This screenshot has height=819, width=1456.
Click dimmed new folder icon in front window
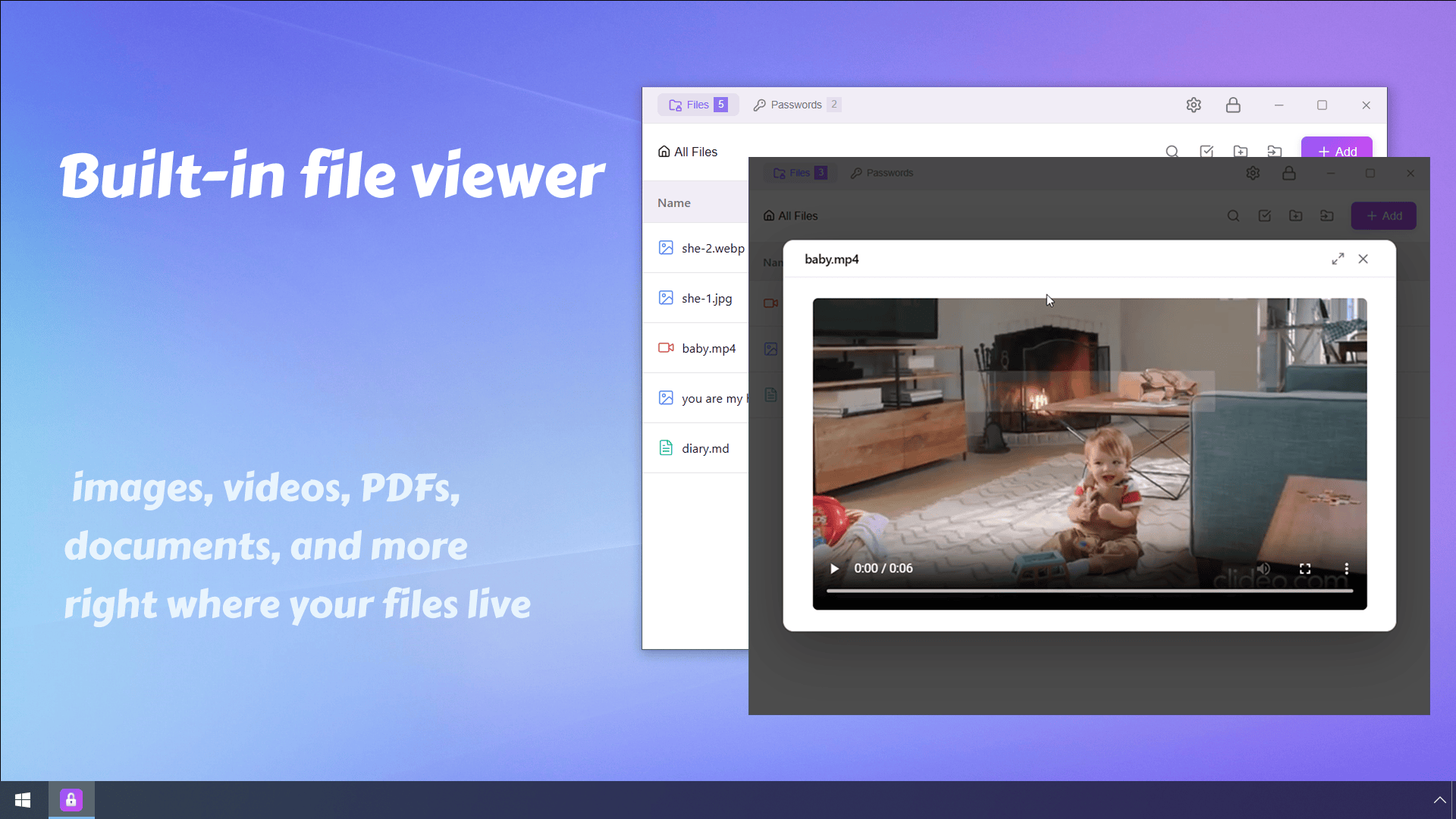click(x=1295, y=216)
